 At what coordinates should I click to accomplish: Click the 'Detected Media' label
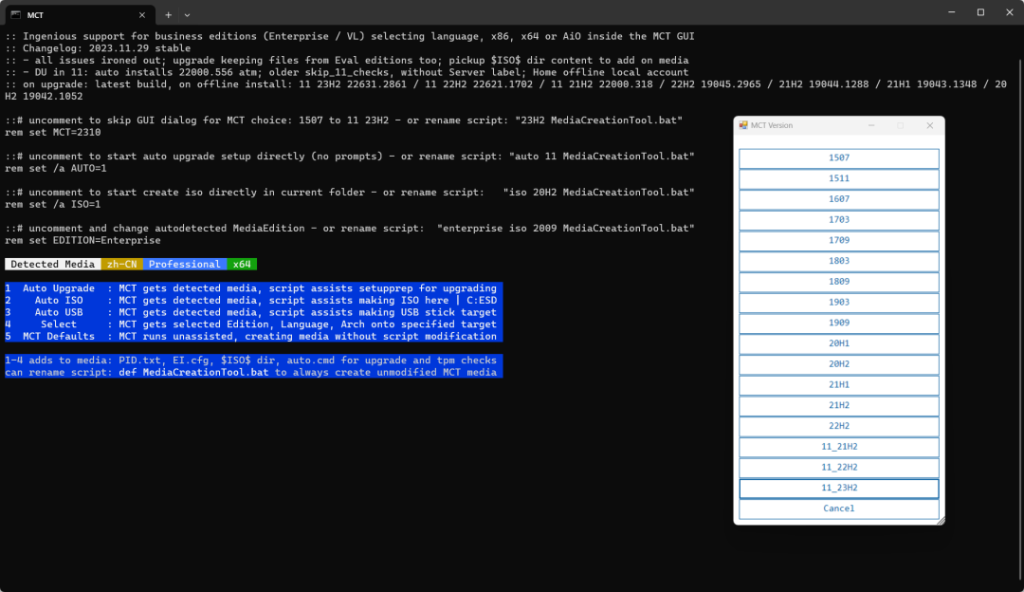click(x=53, y=264)
